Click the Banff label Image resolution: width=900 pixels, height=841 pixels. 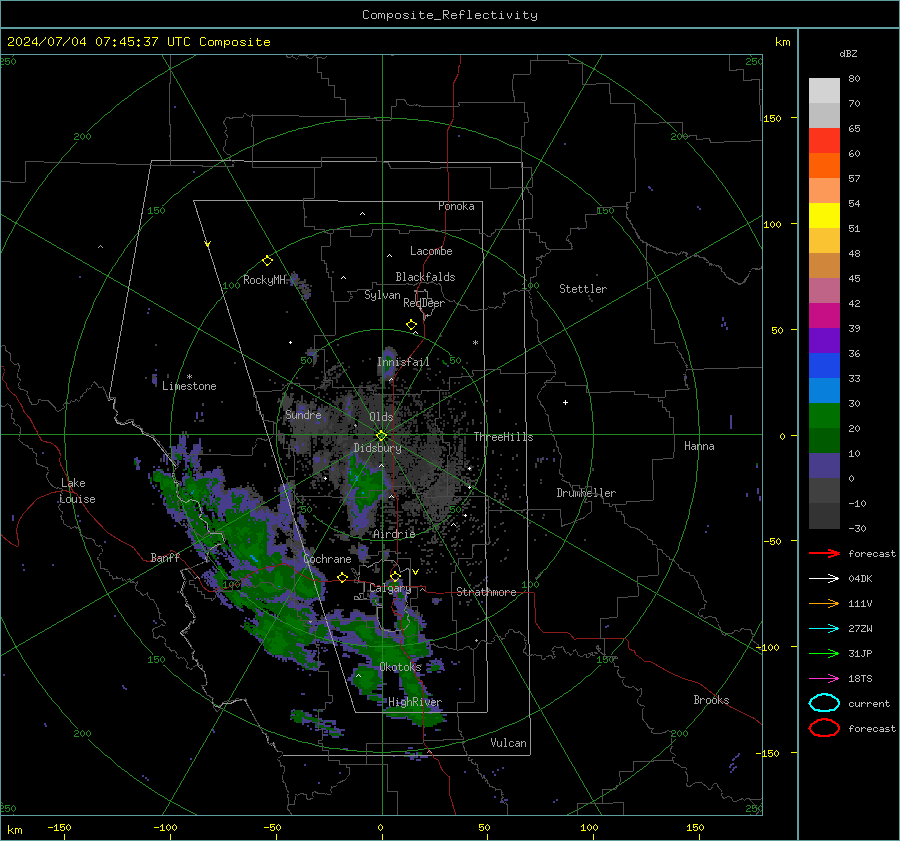pyautogui.click(x=165, y=557)
